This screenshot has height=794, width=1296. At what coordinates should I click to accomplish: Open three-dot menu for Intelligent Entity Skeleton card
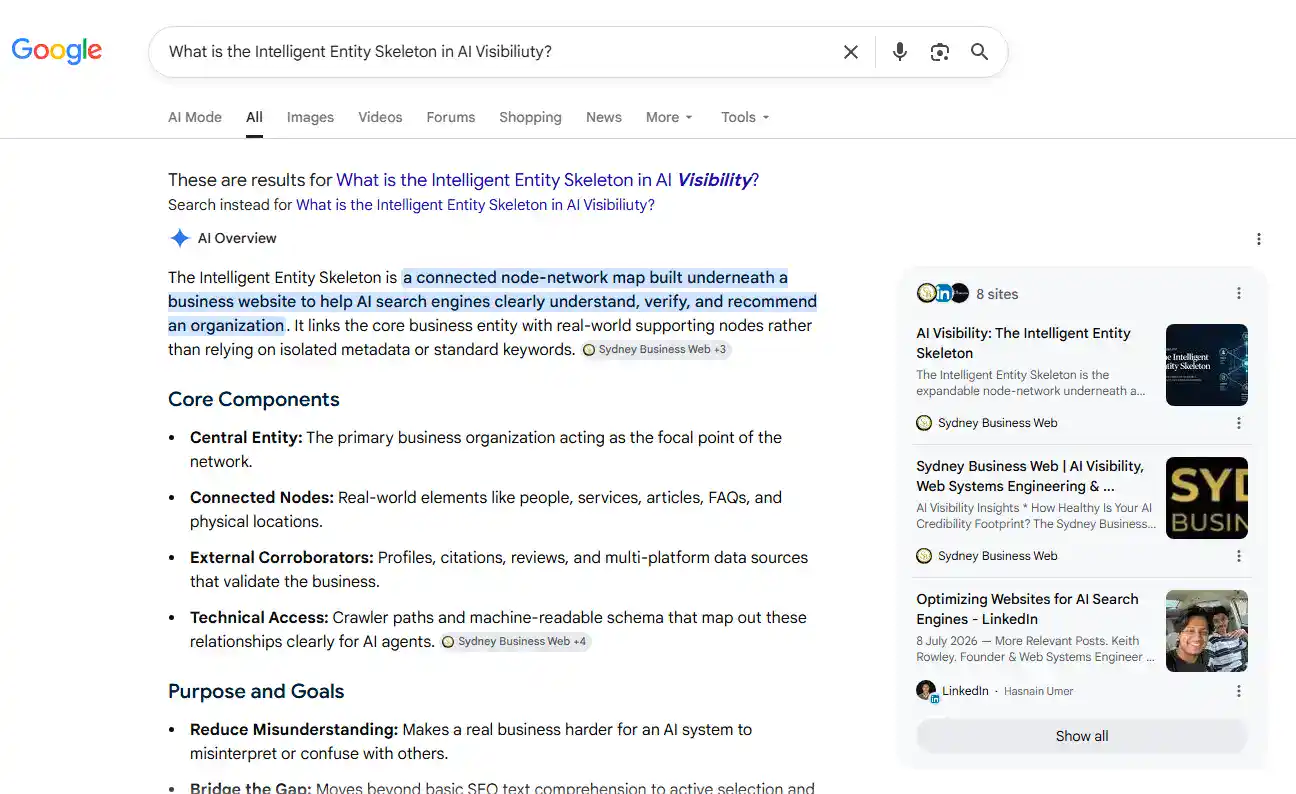point(1239,423)
